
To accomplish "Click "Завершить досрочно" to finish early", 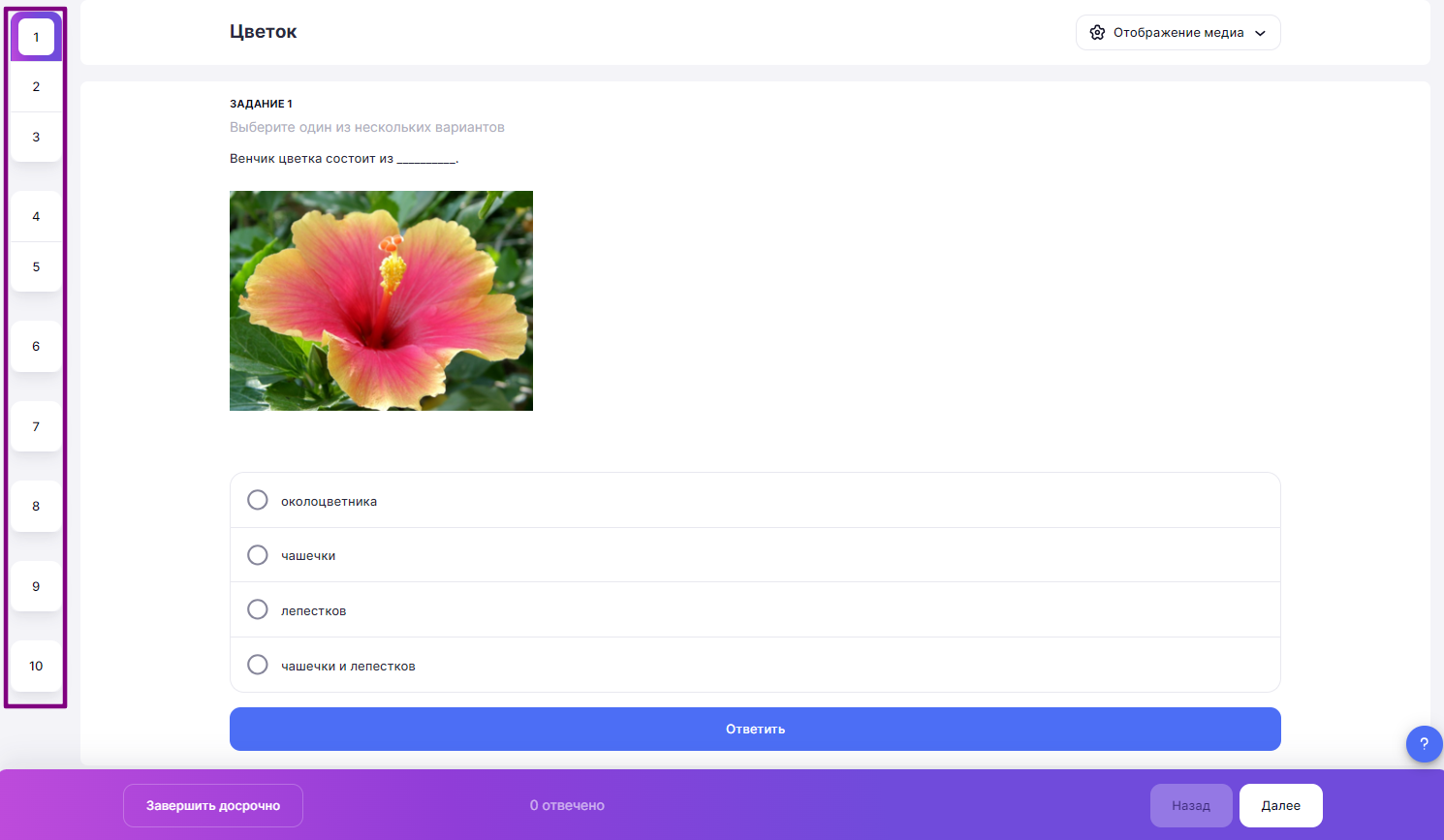I will 213,805.
